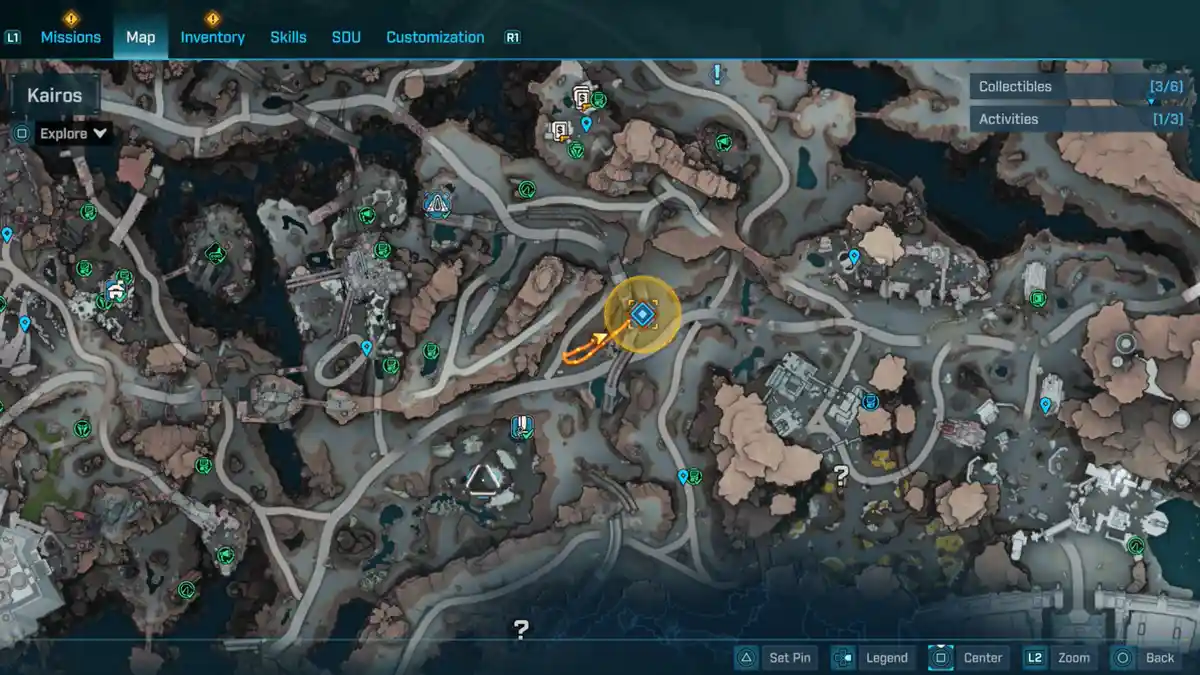1200x675 pixels.
Task: Click the Kairos region name label
Action: click(x=56, y=97)
